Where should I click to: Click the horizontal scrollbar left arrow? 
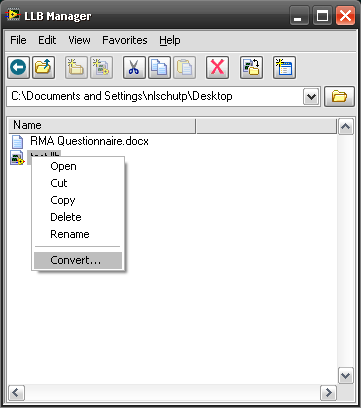tap(16, 393)
